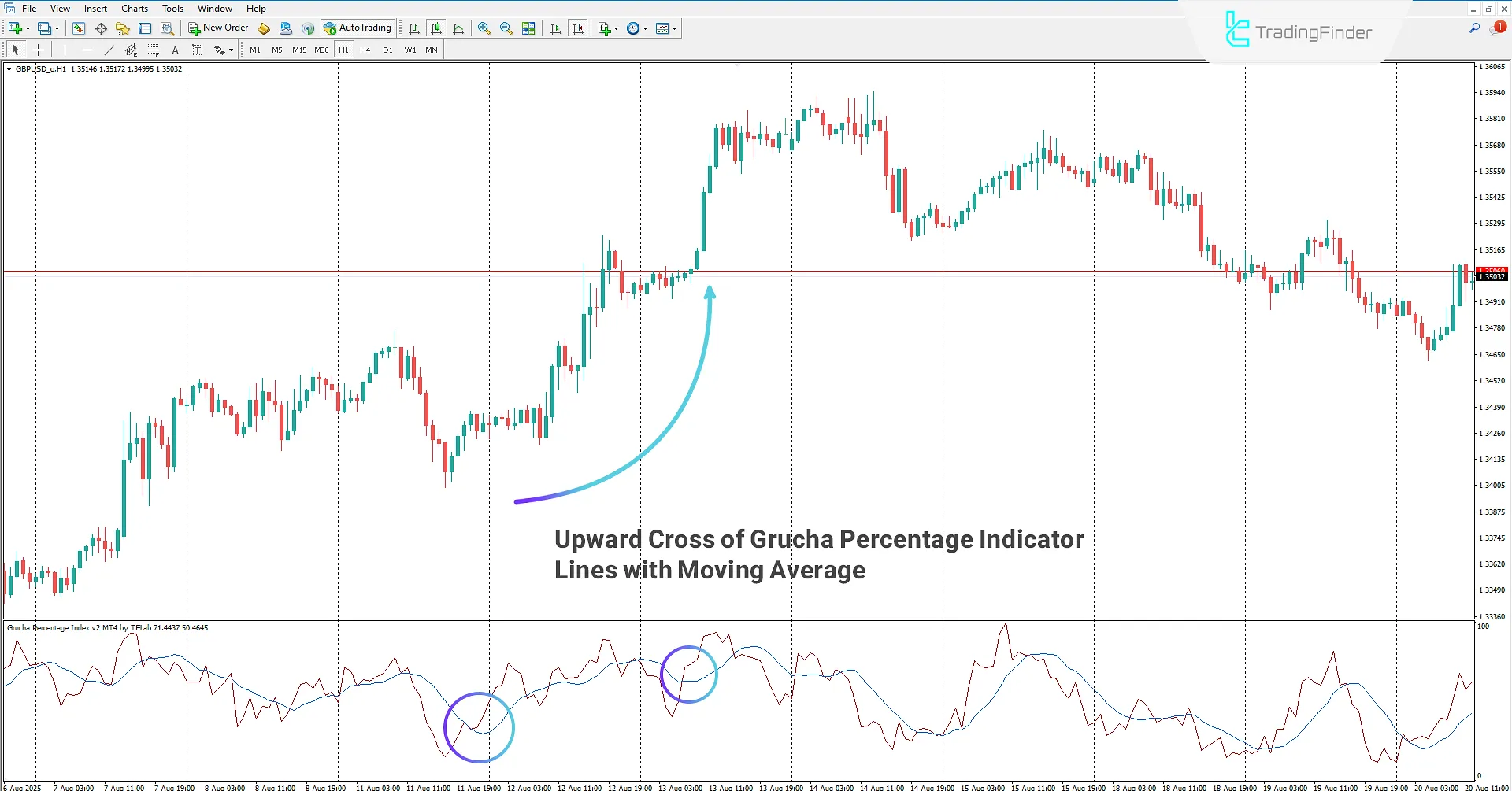This screenshot has width=1512, height=791.
Task: Insert a Fibonacci retracement
Action: pyautogui.click(x=154, y=50)
